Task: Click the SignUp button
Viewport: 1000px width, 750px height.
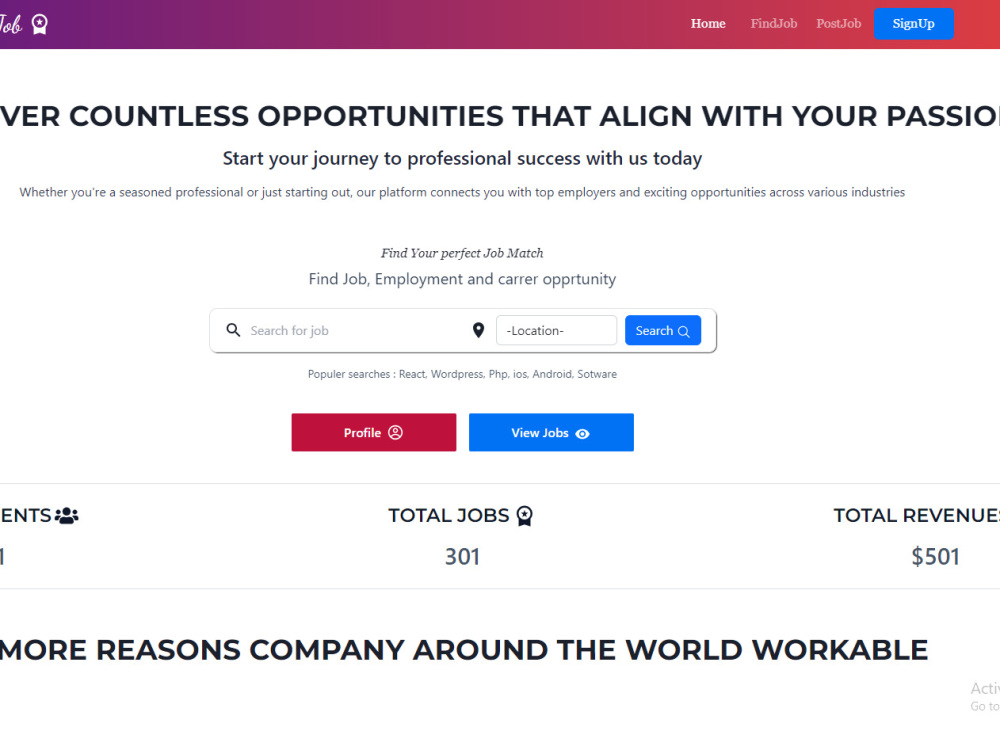Action: (x=913, y=23)
